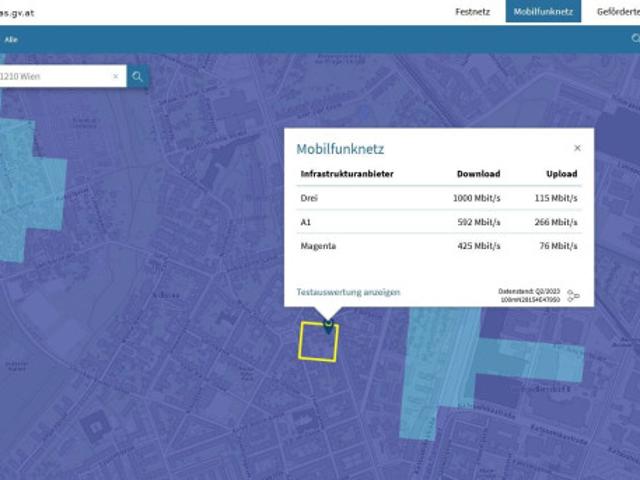Click the Magenta provider row
The image size is (640, 480).
click(438, 246)
